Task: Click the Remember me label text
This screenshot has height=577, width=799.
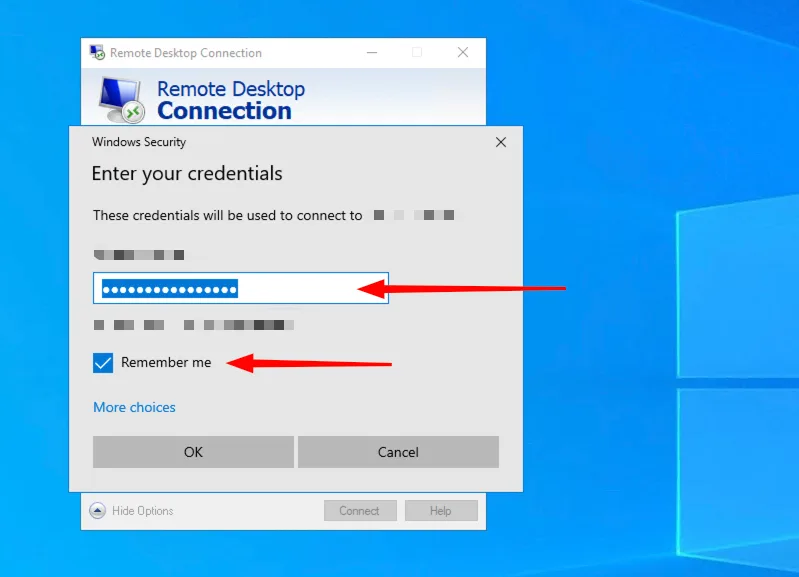Action: coord(166,362)
